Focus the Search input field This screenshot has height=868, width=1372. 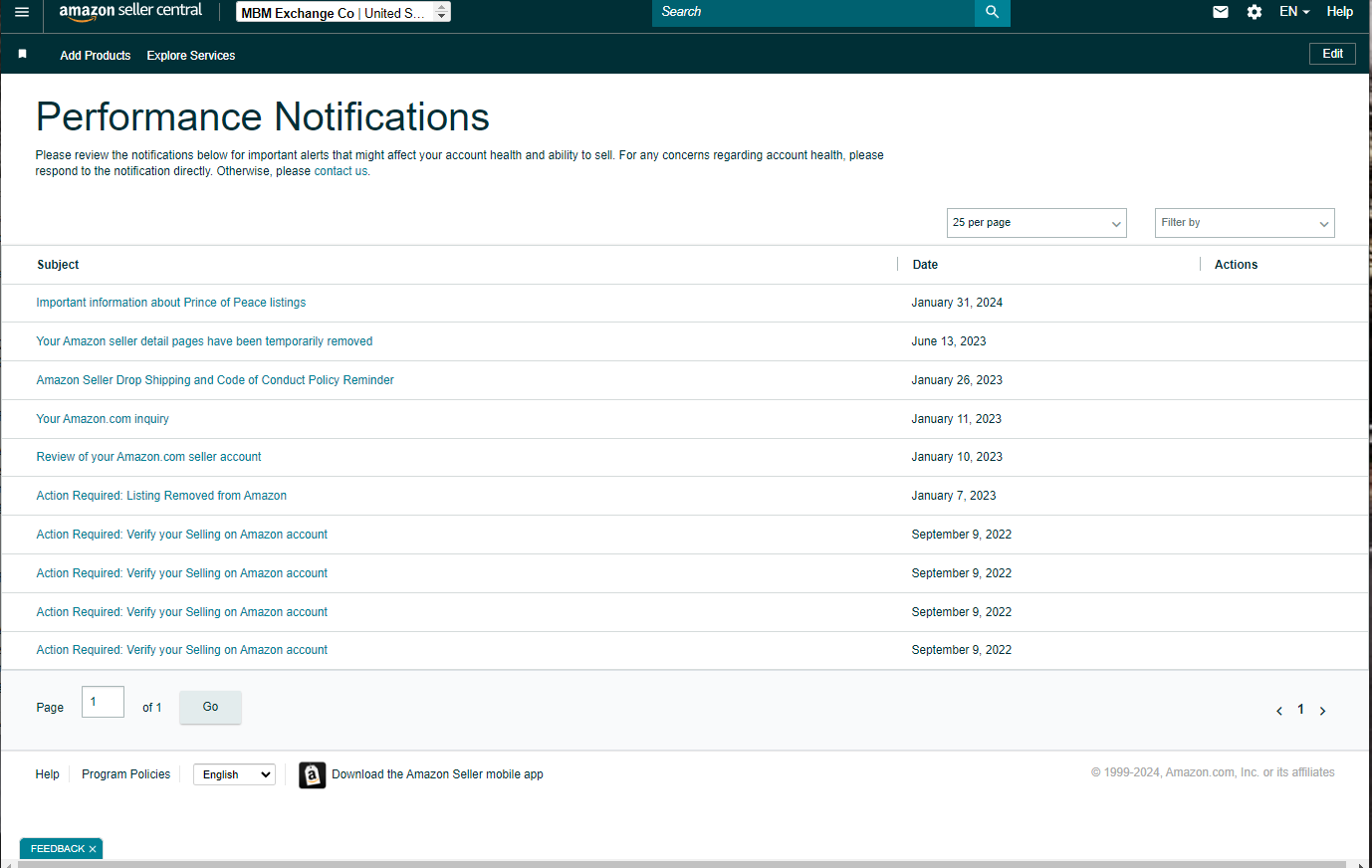point(813,12)
